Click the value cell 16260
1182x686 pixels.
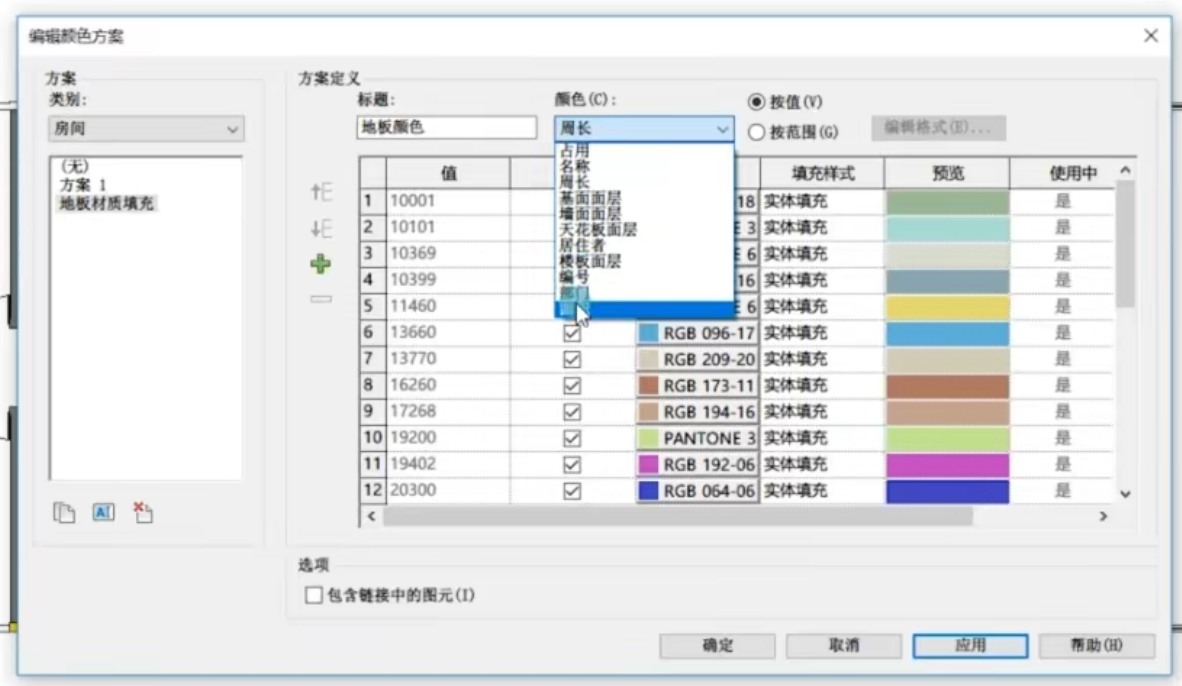click(x=449, y=386)
